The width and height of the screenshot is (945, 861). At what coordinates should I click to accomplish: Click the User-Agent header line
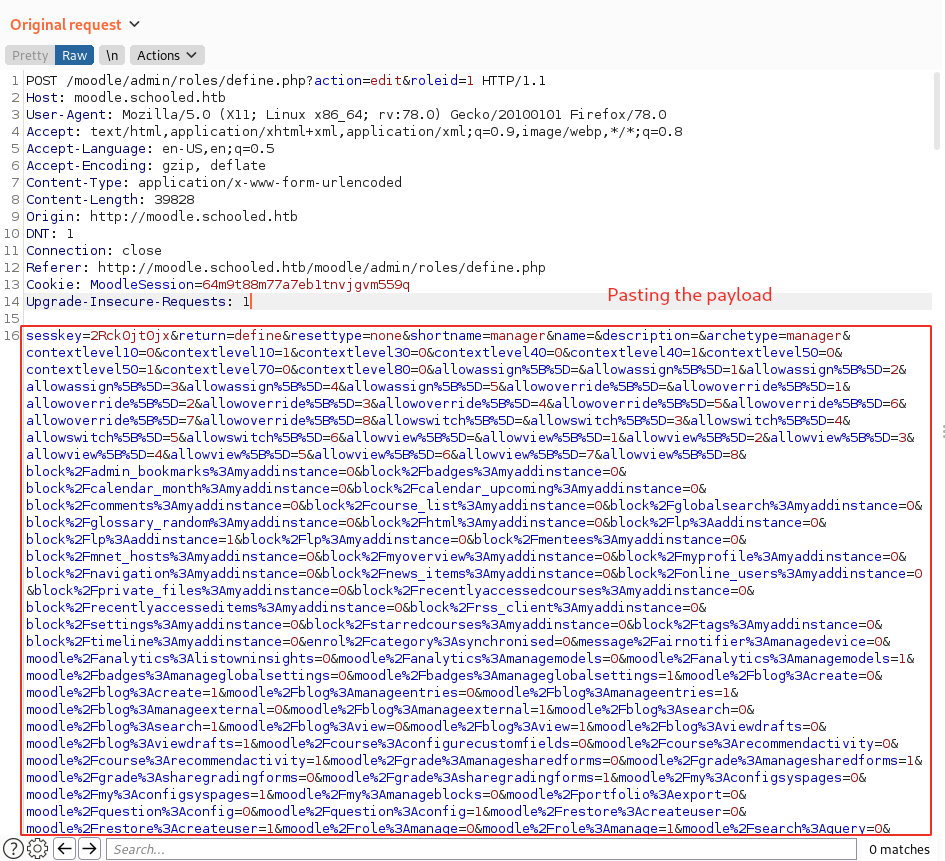(346, 114)
